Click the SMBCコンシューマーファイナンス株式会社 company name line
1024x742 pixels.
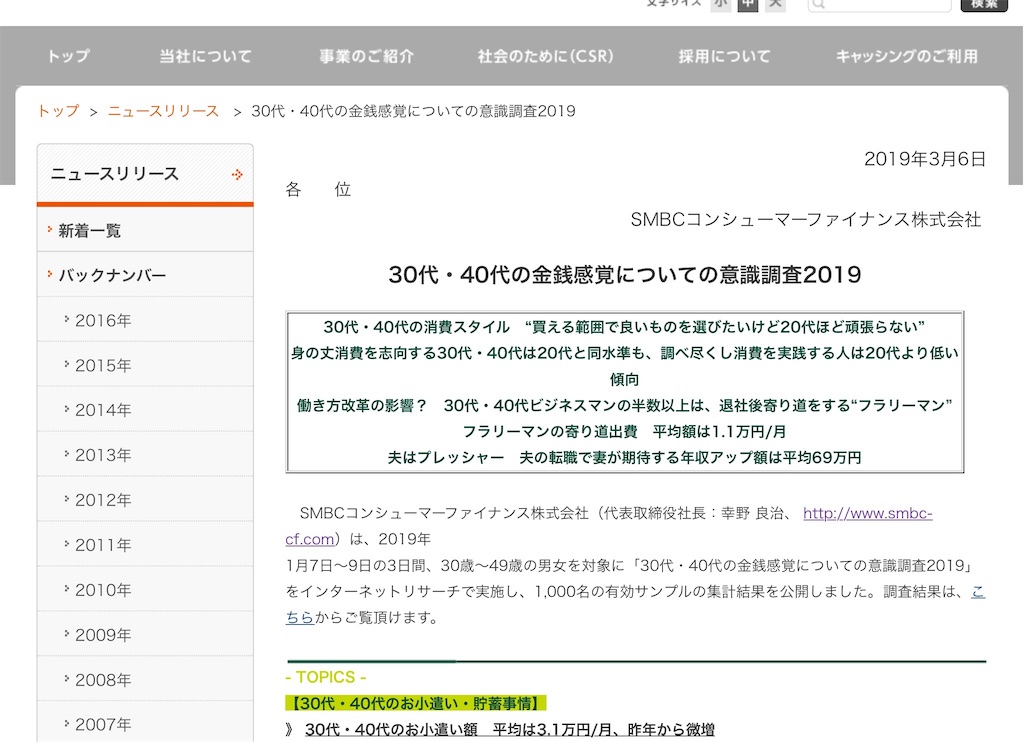[x=805, y=219]
